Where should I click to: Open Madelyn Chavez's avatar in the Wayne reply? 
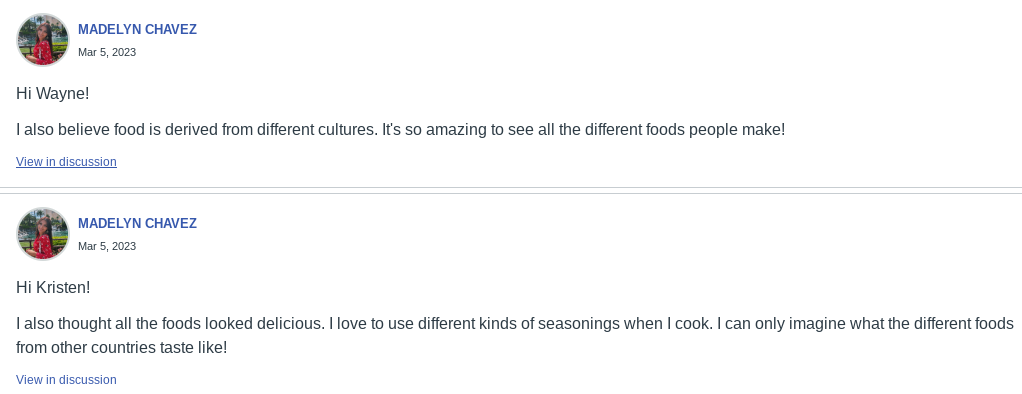pyautogui.click(x=42, y=40)
